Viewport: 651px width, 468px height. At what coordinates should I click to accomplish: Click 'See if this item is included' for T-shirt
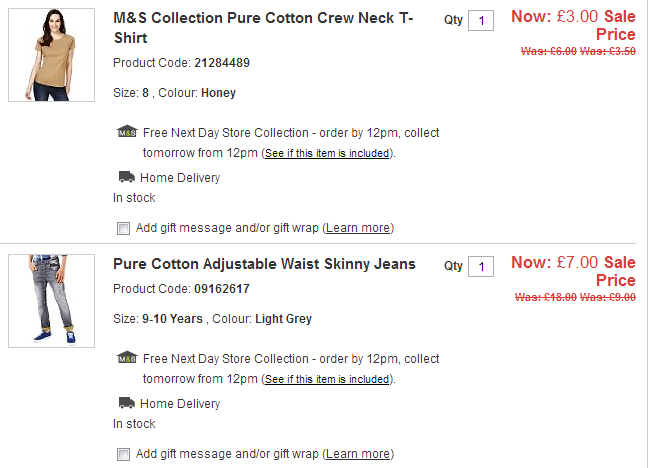tap(328, 154)
